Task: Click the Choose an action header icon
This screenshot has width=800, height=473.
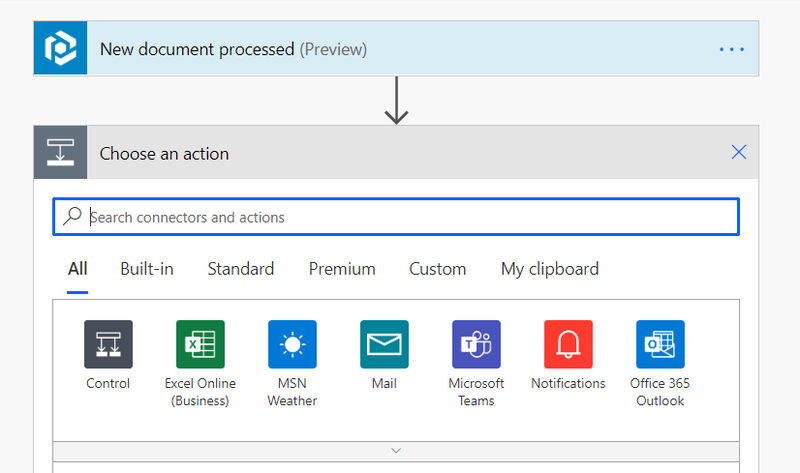Action: point(61,153)
